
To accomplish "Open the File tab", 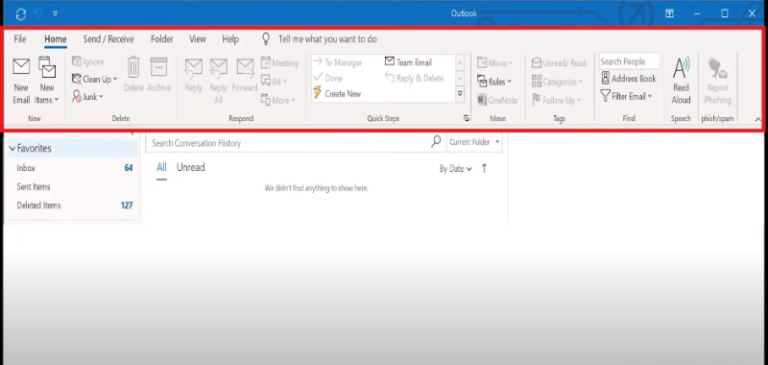I will tap(20, 39).
